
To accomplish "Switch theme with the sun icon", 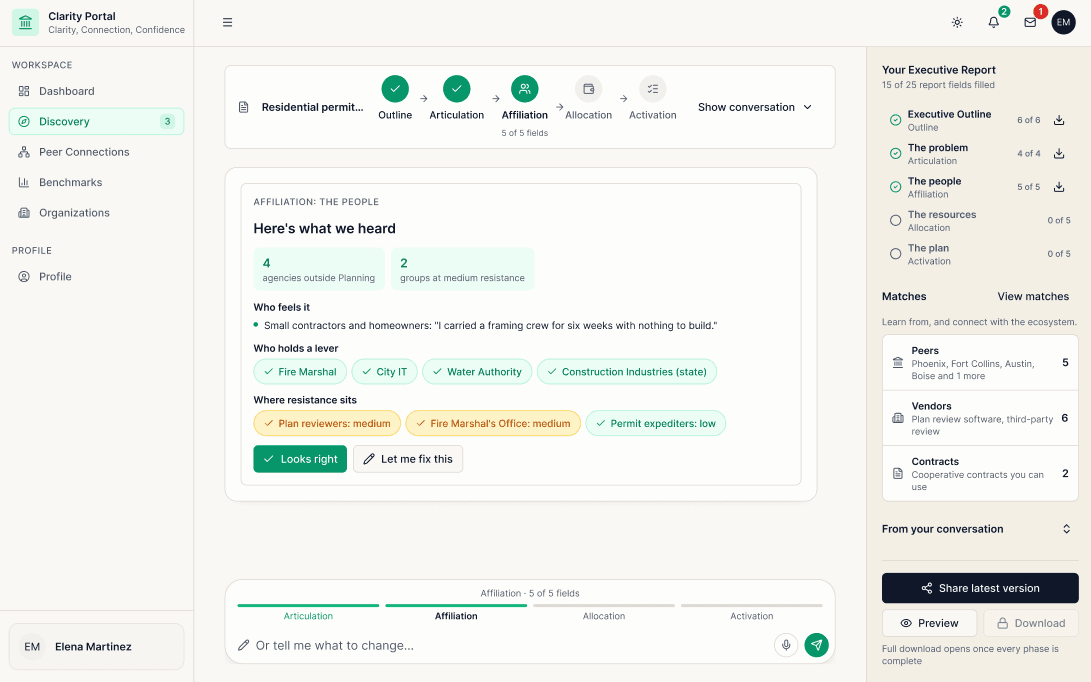I will 957,22.
